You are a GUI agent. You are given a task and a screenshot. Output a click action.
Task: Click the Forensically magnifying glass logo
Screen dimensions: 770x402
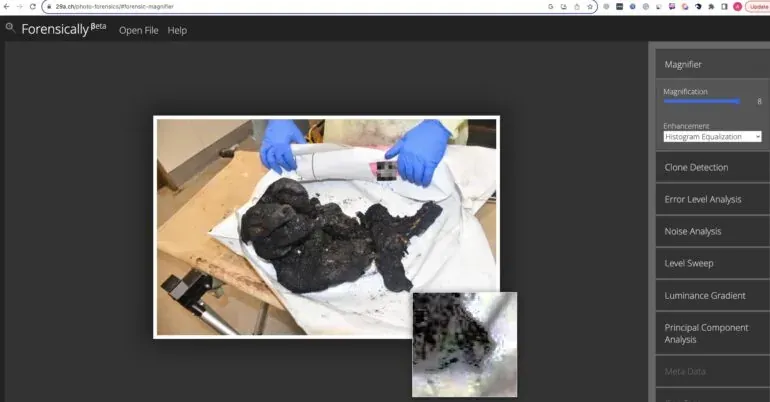click(10, 27)
